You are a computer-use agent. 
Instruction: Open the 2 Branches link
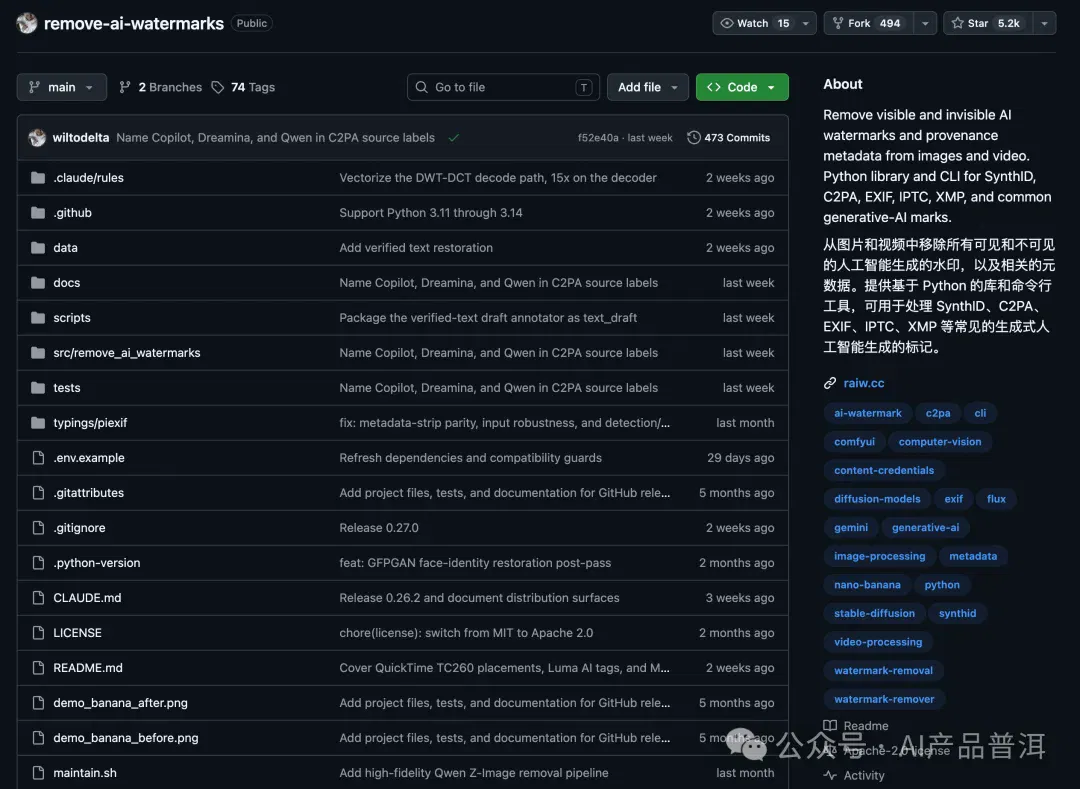click(160, 87)
